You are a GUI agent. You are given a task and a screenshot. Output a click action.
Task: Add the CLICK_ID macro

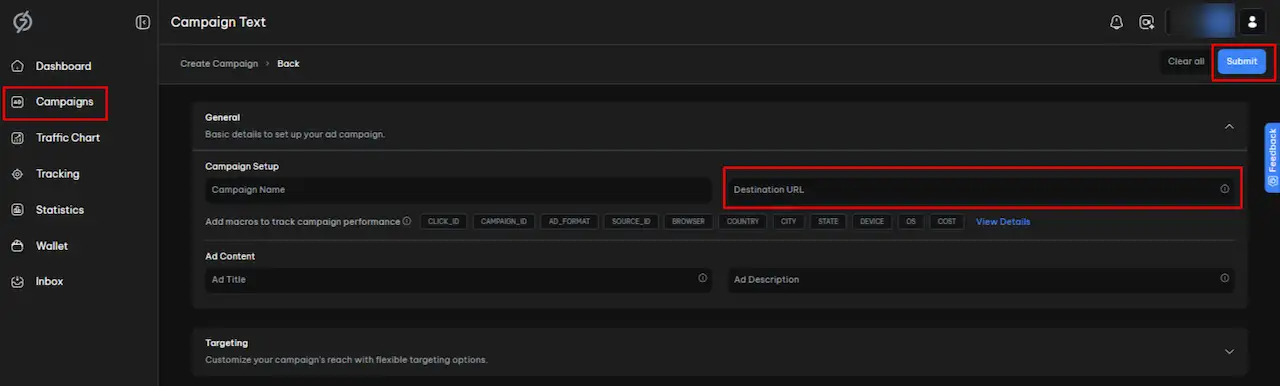click(443, 221)
